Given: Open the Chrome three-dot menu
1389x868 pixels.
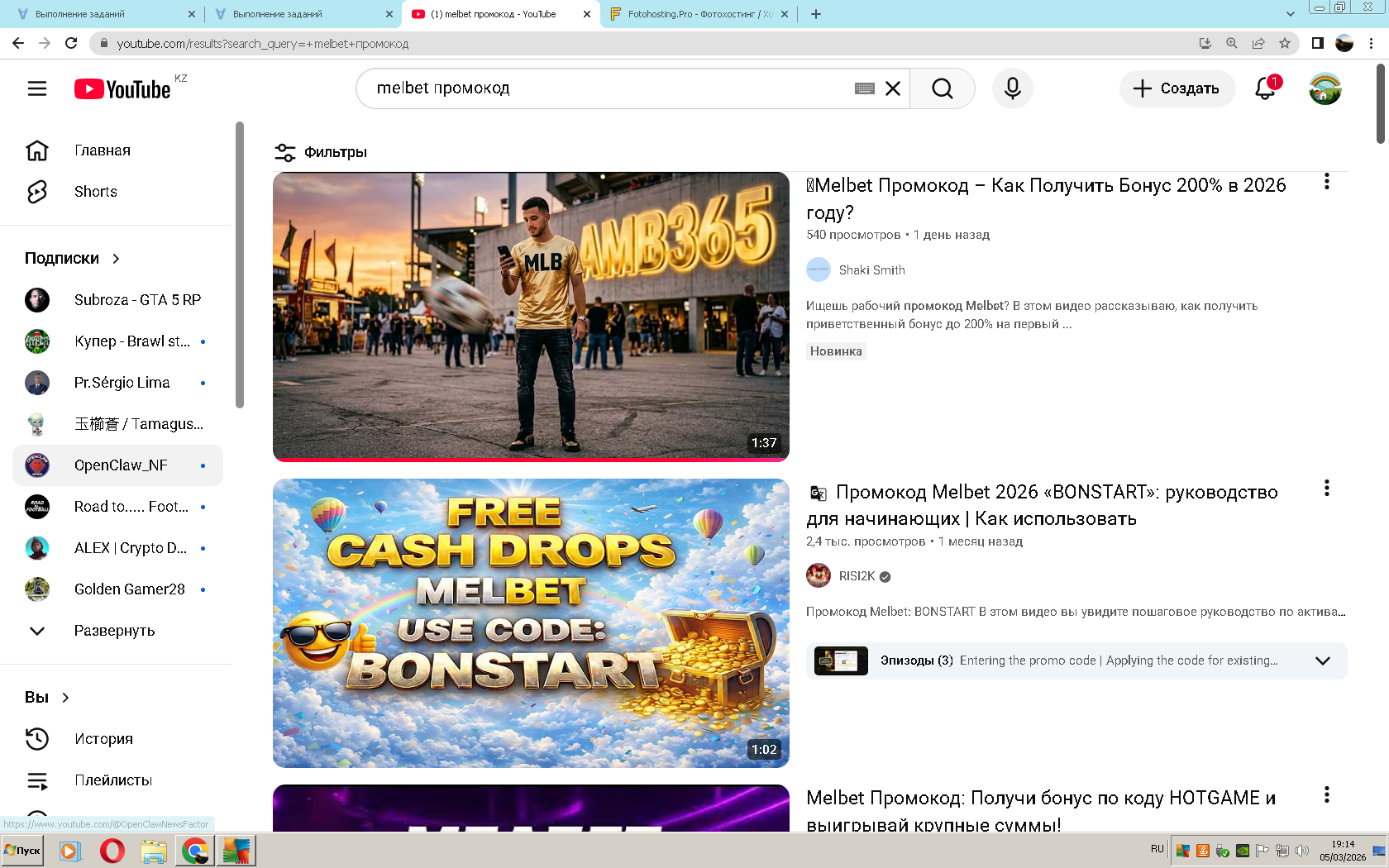Looking at the screenshot, I should pos(1372,43).
